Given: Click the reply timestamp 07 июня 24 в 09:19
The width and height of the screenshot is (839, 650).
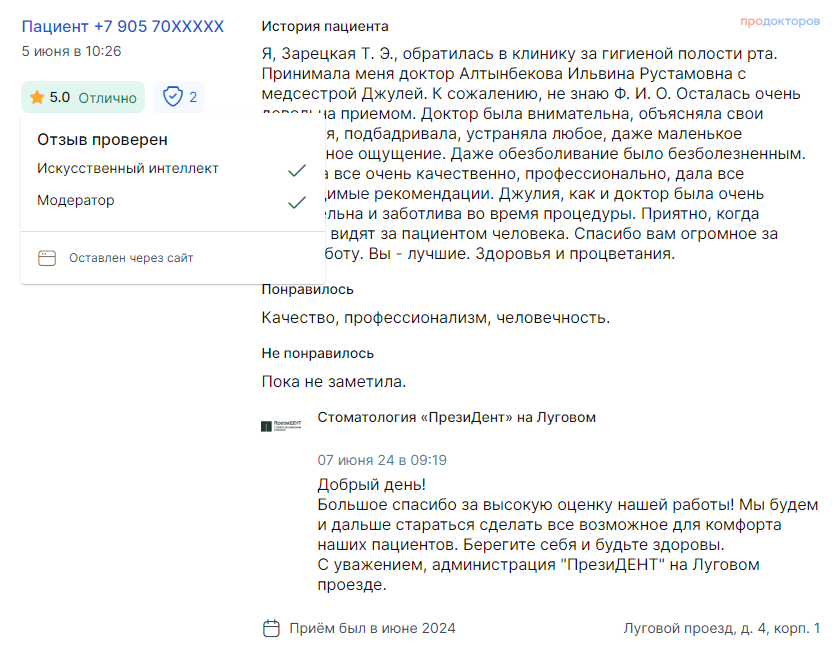Looking at the screenshot, I should coord(382,460).
